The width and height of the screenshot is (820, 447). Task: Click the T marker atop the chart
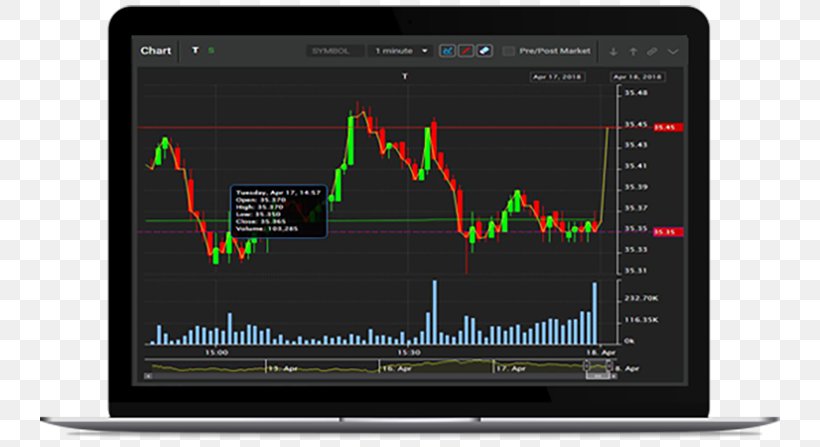404,76
